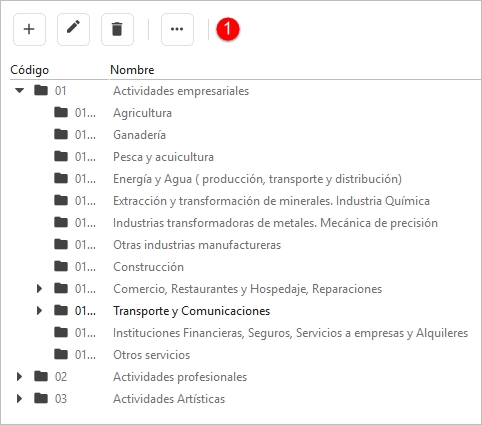
Task: Click the folder icon of Ganadería
Action: 61,134
